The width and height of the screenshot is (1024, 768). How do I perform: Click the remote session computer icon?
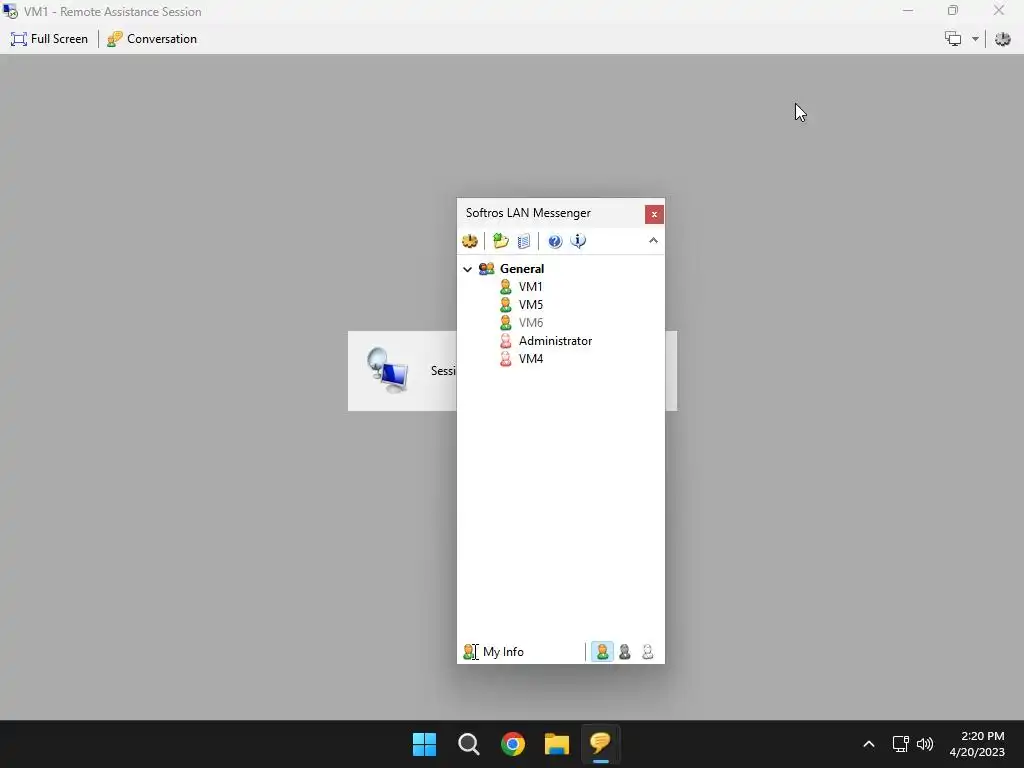(388, 370)
